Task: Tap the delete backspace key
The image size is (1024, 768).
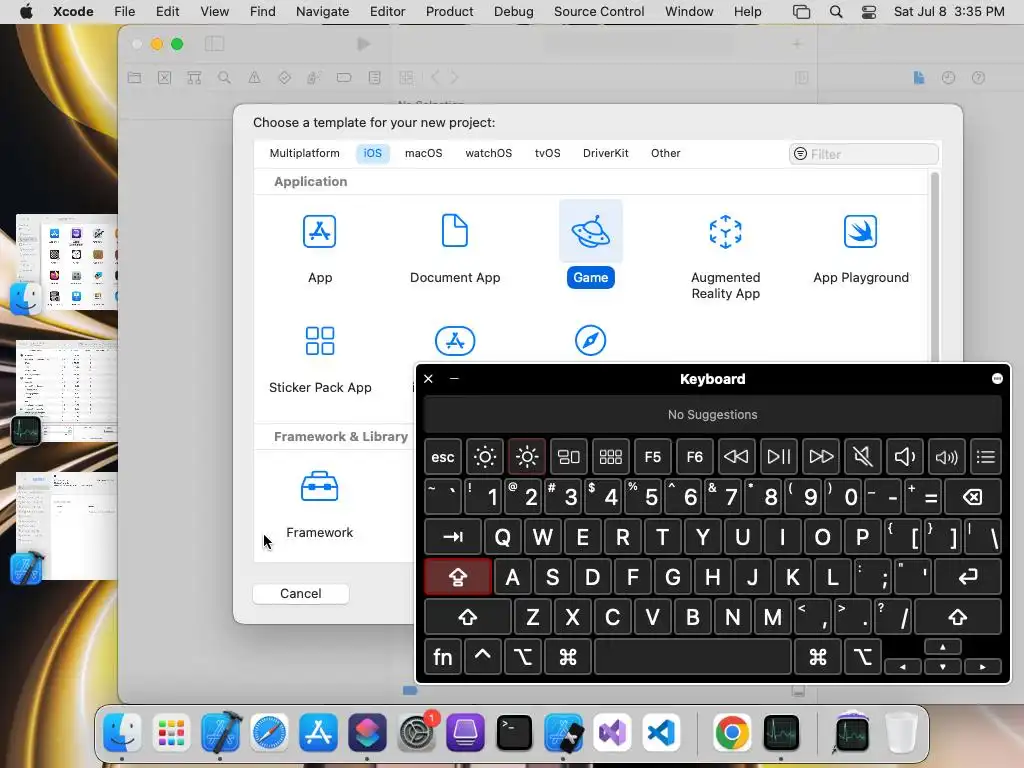Action: point(972,497)
